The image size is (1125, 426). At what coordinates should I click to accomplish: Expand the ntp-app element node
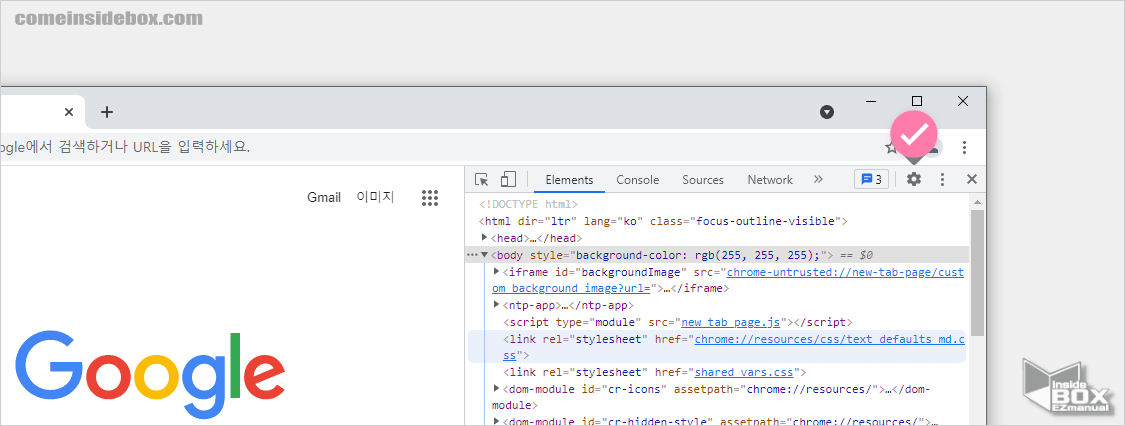click(x=496, y=305)
